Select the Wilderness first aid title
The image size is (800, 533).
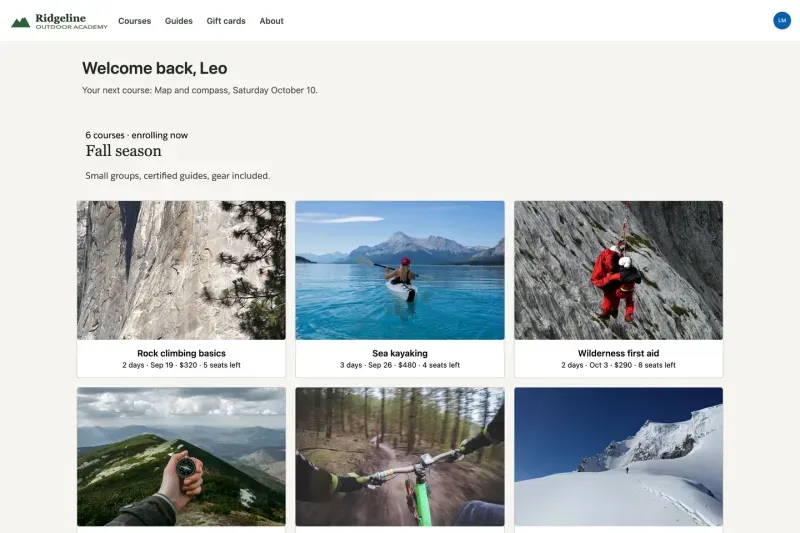(x=618, y=353)
